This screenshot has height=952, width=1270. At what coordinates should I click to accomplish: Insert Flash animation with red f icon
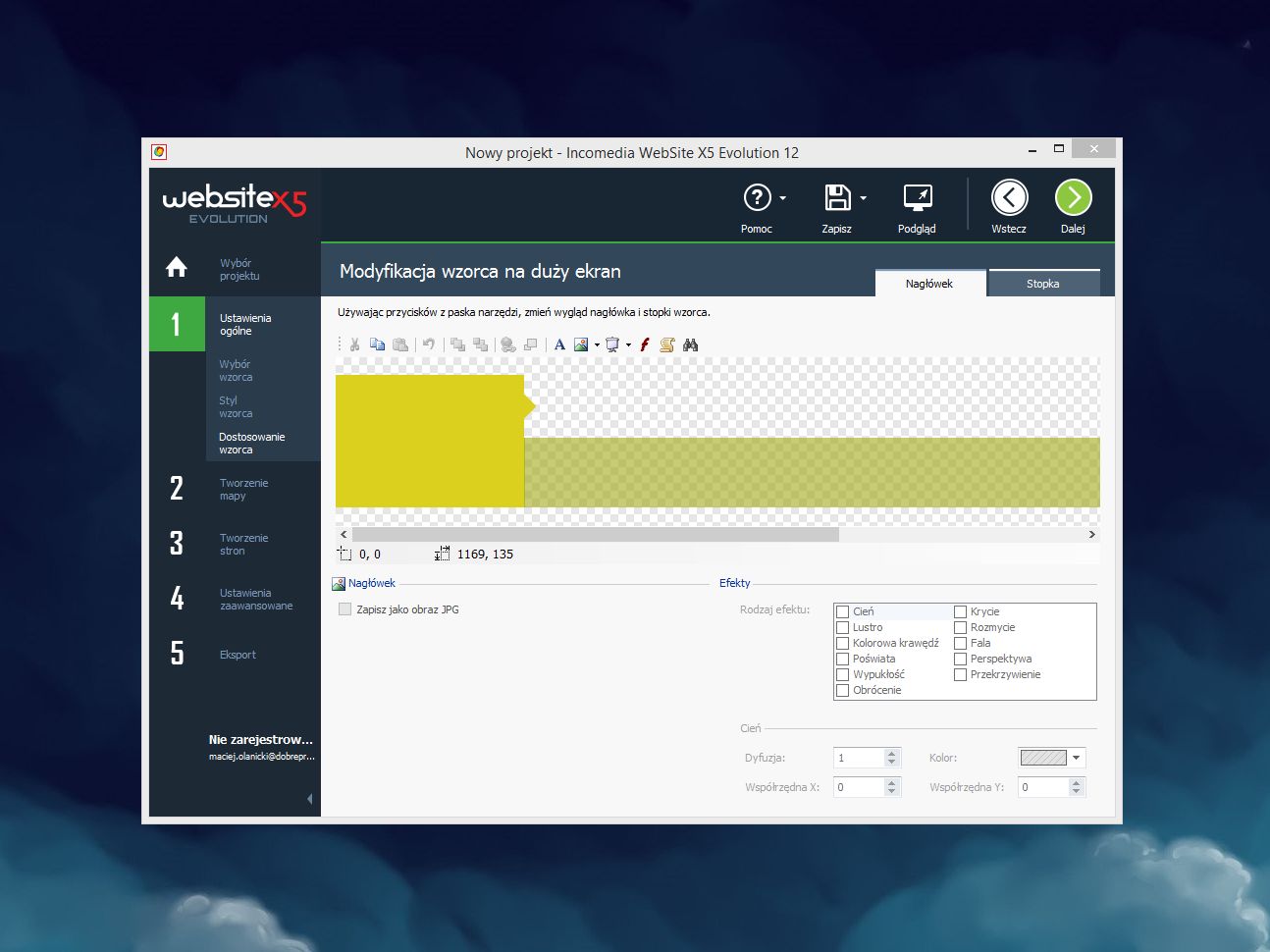tap(645, 344)
